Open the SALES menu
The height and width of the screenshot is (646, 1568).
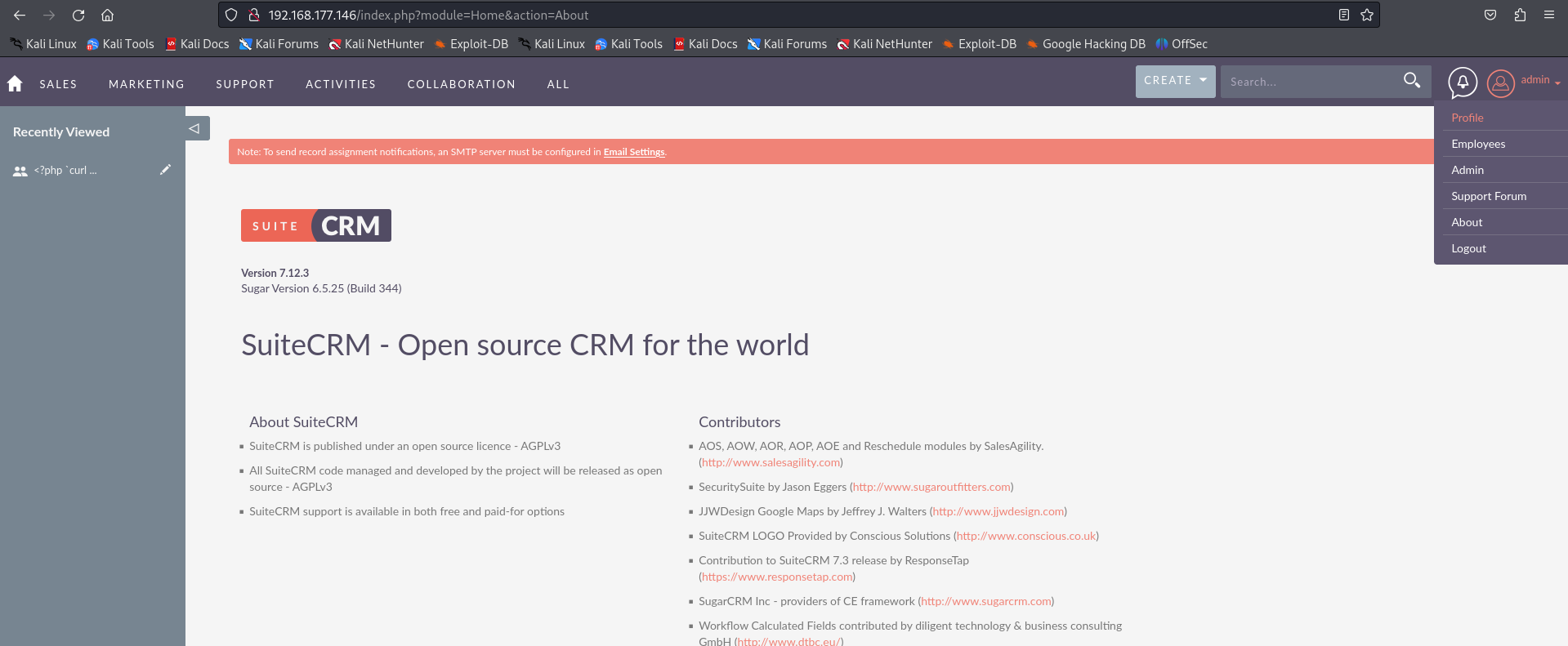point(58,84)
